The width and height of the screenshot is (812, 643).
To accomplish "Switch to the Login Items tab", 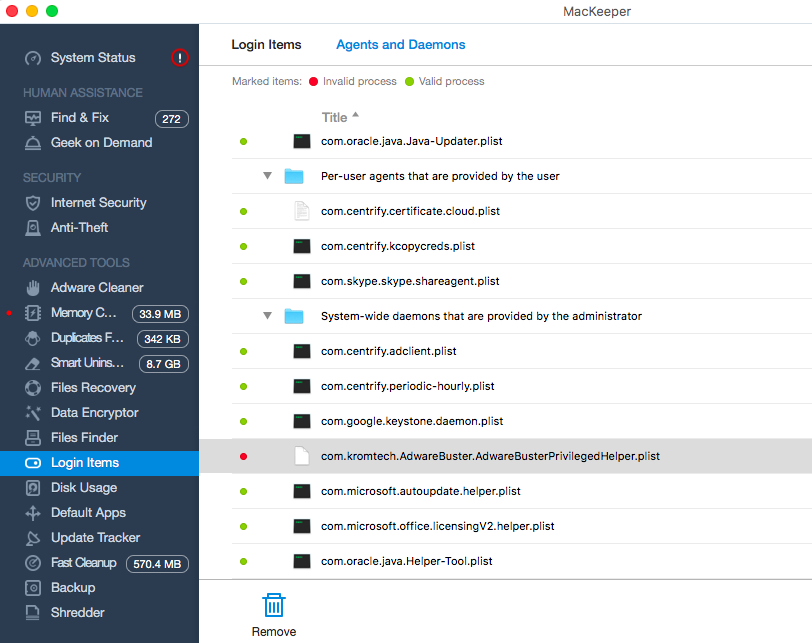I will coord(266,45).
